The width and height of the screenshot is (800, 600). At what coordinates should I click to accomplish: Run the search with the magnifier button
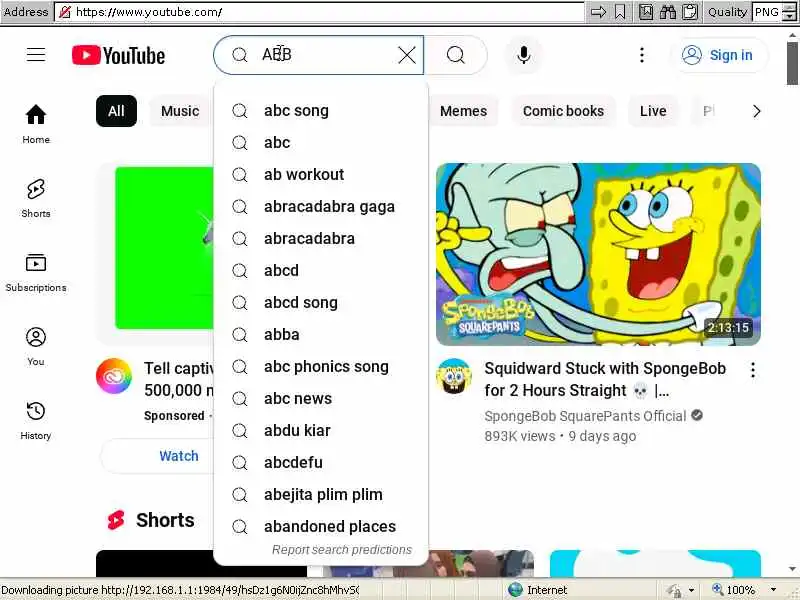[456, 55]
